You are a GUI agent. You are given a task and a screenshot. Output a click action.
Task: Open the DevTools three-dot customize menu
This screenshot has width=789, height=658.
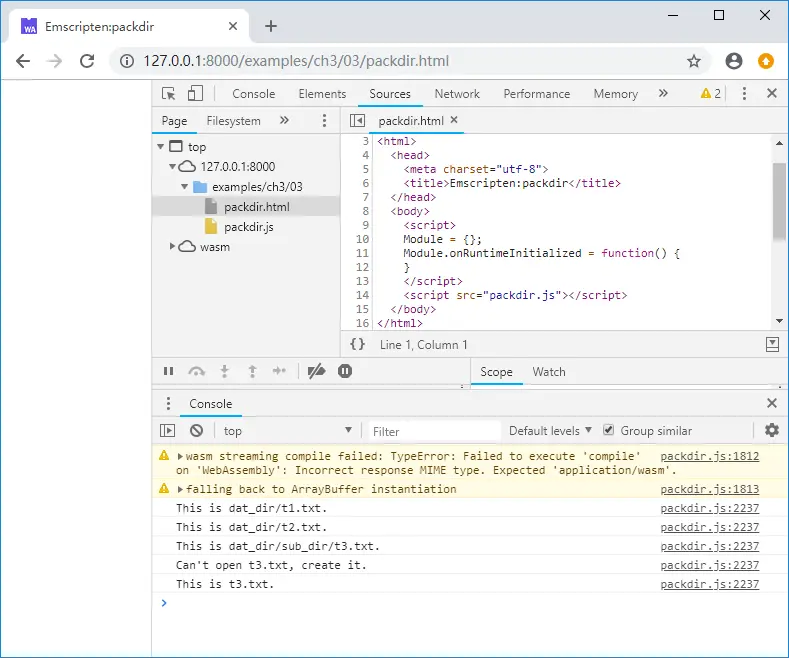pos(744,94)
